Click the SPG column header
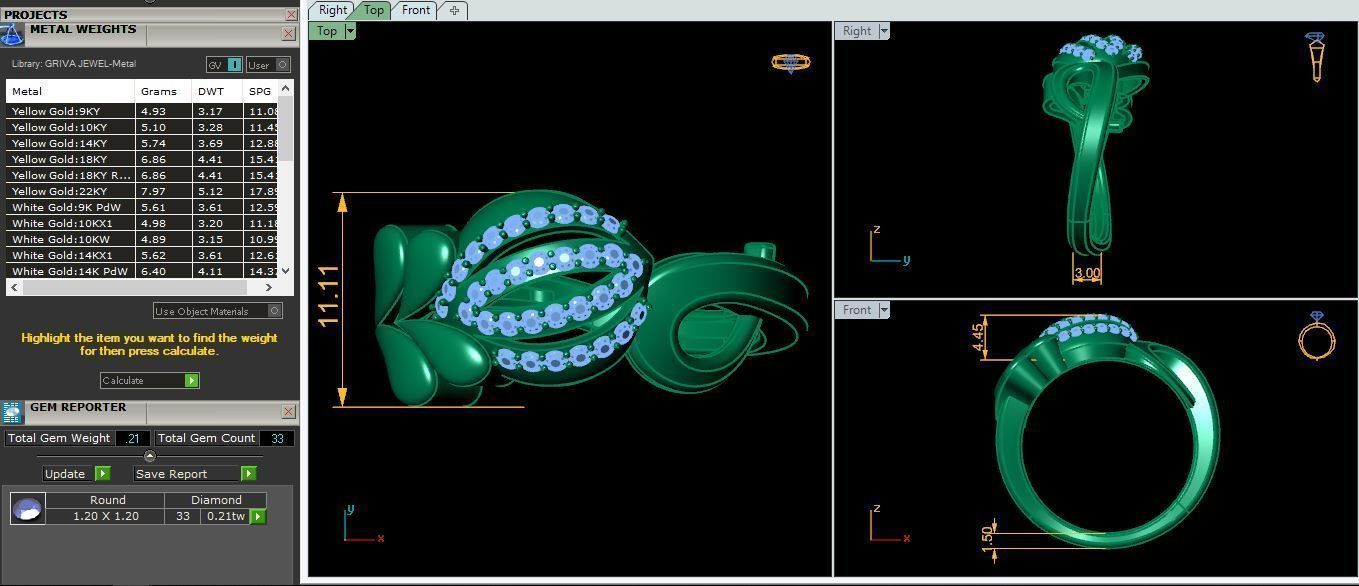Image resolution: width=1359 pixels, height=586 pixels. (x=261, y=91)
